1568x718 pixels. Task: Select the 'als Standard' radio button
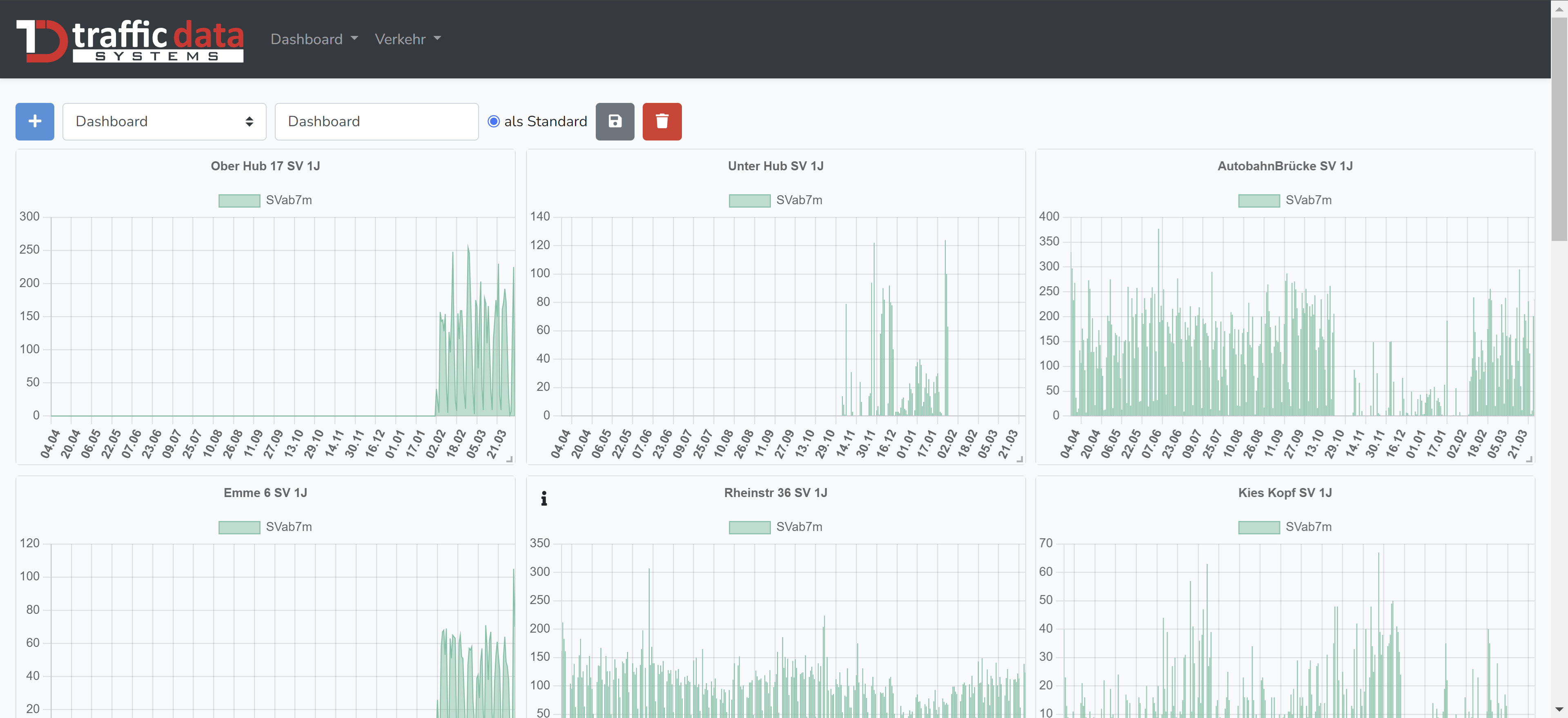pyautogui.click(x=494, y=121)
